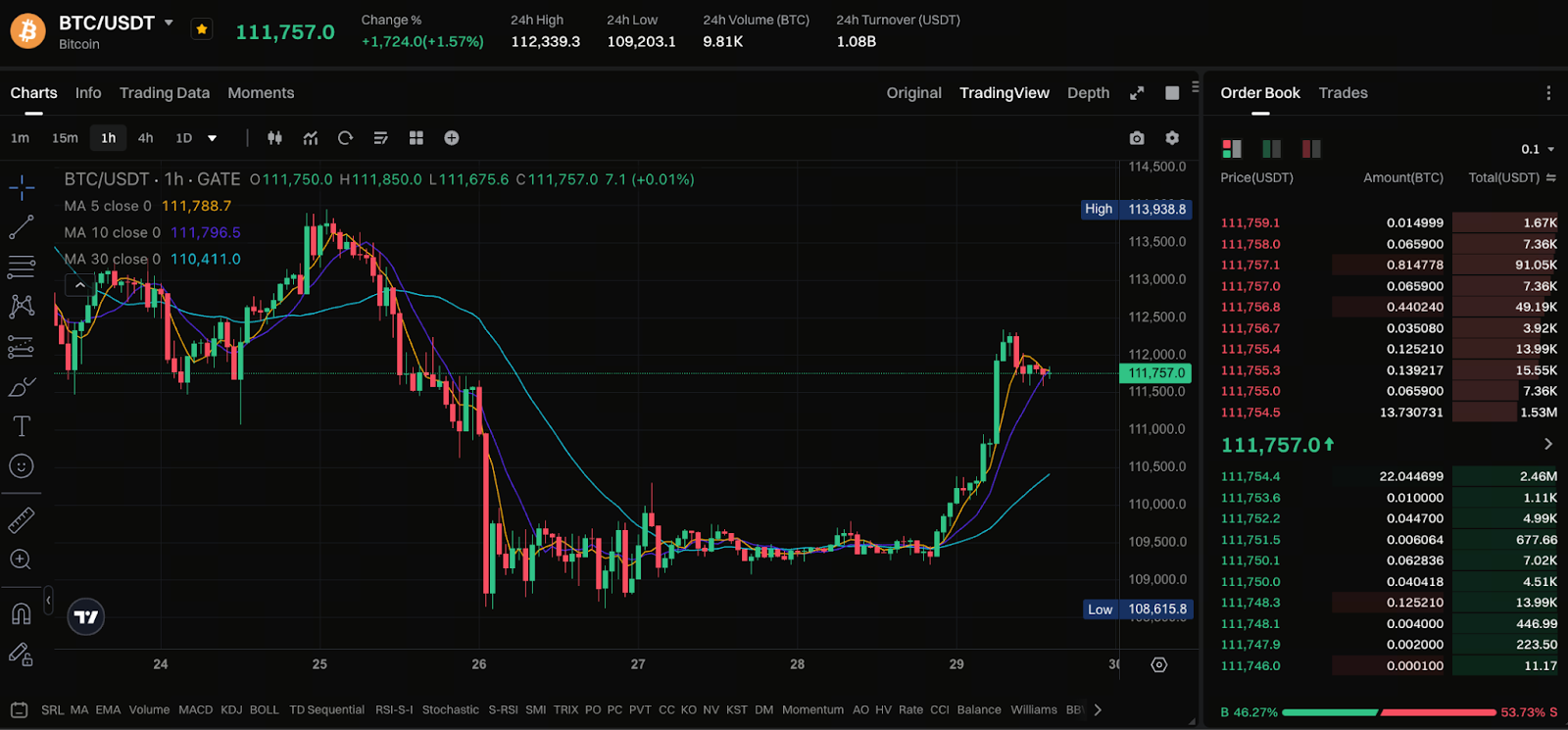Open the BTC/USDT pair dropdown arrow
1568x730 pixels.
coord(169,23)
